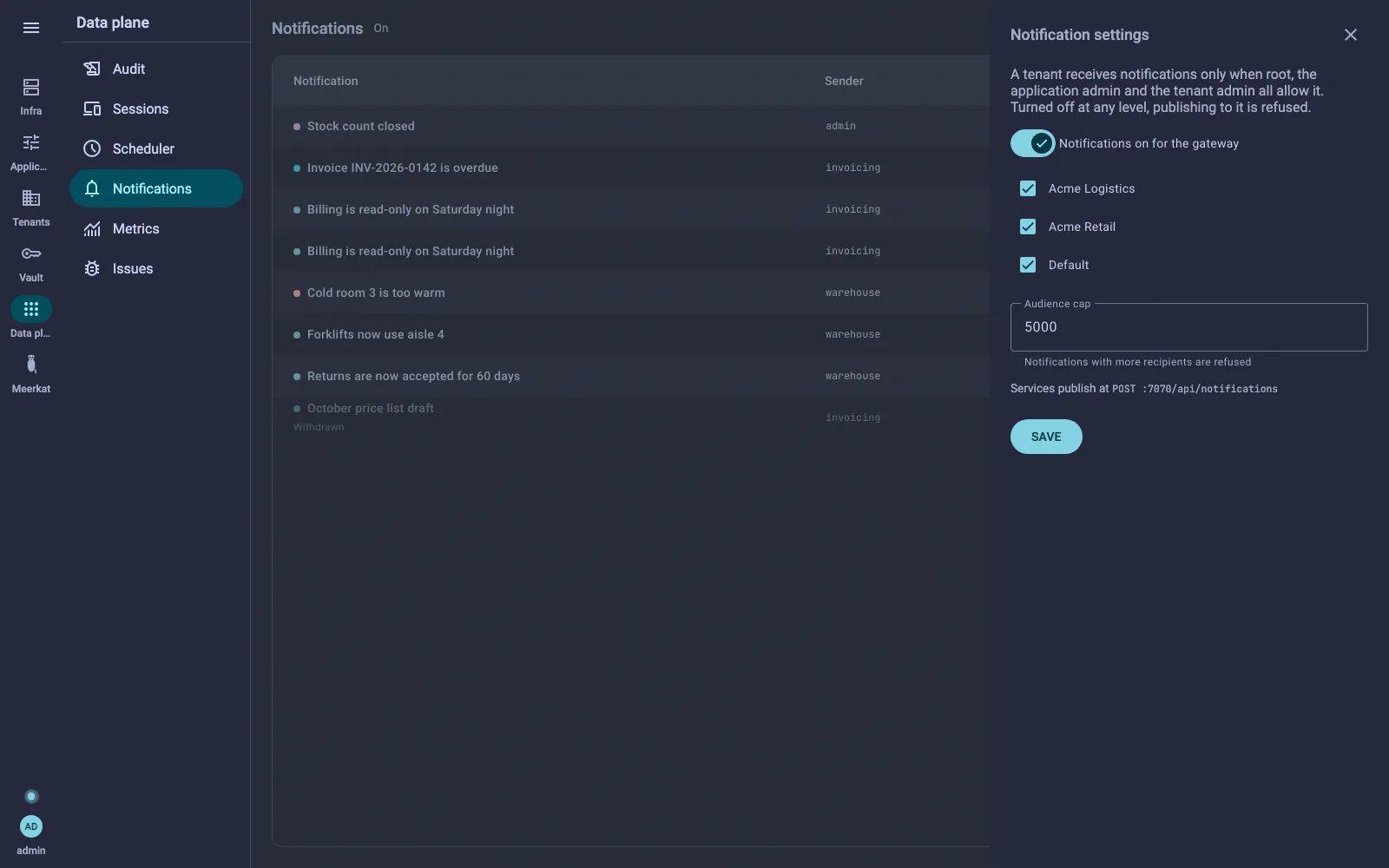Open the Infra section icon

[31, 87]
